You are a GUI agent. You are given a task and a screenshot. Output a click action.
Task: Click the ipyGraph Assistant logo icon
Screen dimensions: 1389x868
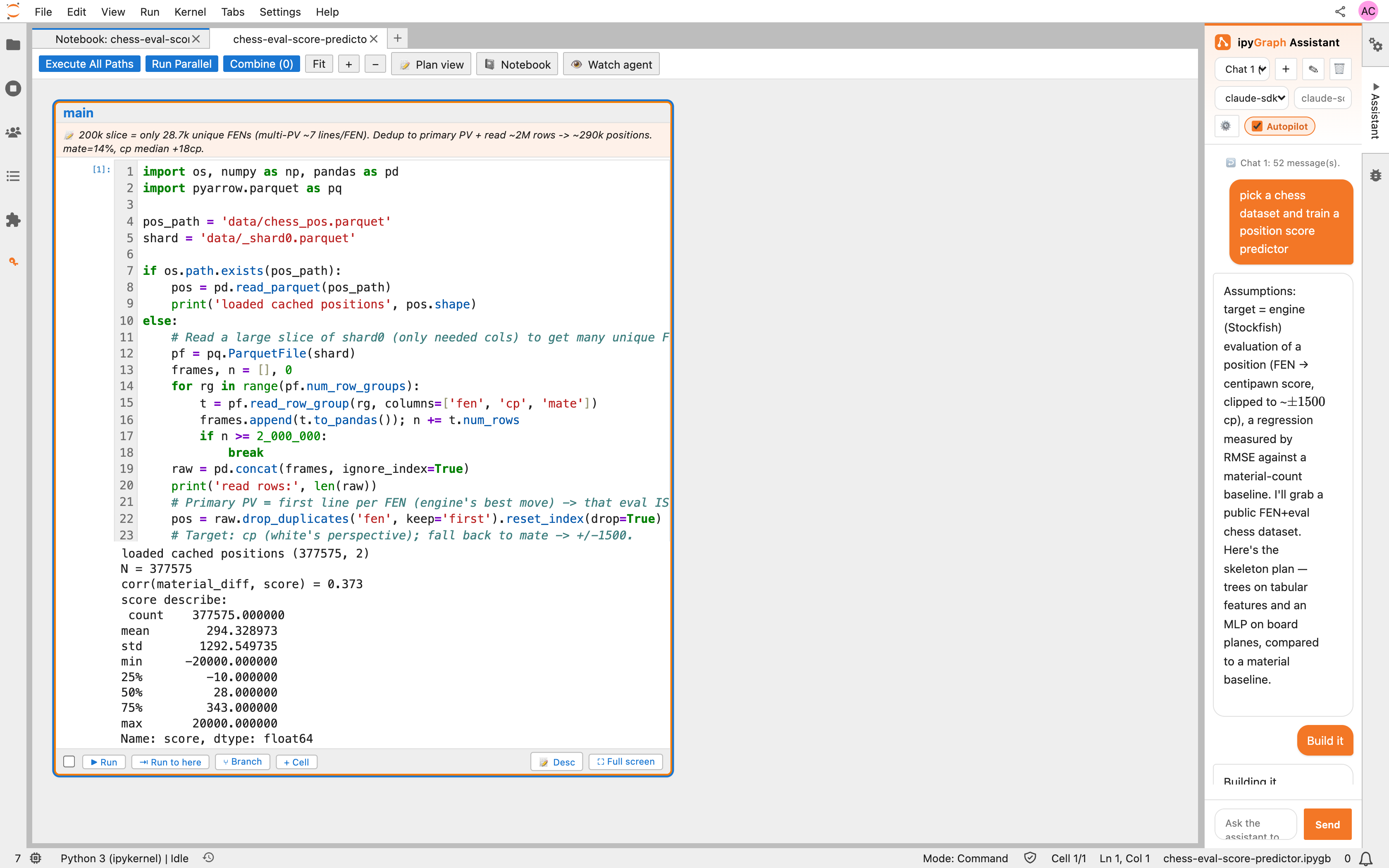point(1222,42)
